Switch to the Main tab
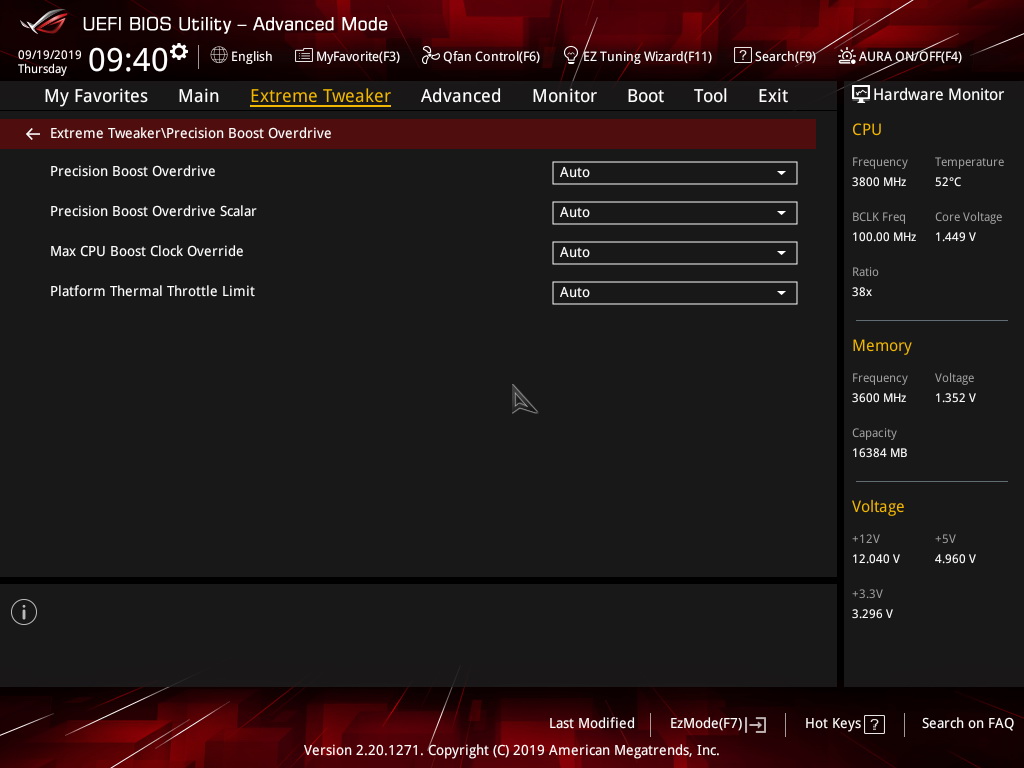 (x=199, y=96)
